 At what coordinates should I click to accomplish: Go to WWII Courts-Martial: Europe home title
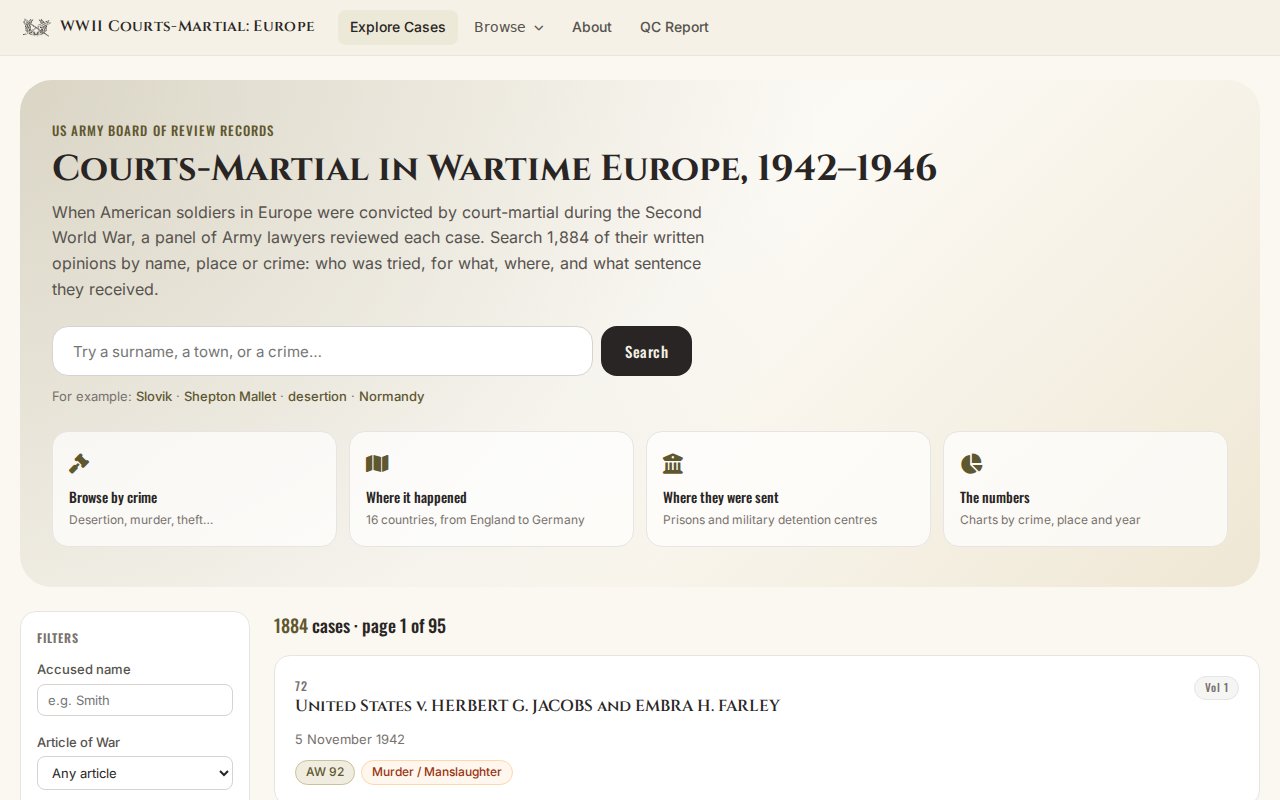point(187,26)
